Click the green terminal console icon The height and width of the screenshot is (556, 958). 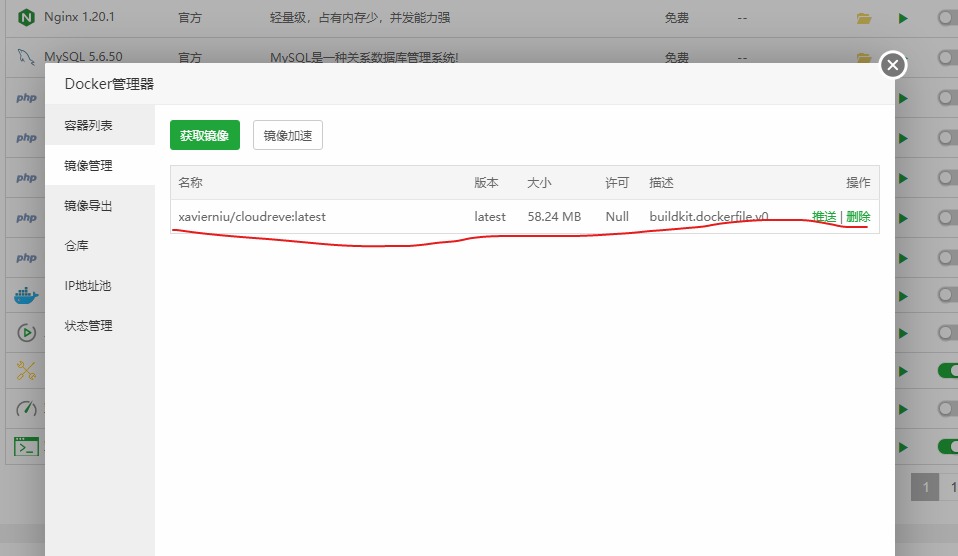26,447
